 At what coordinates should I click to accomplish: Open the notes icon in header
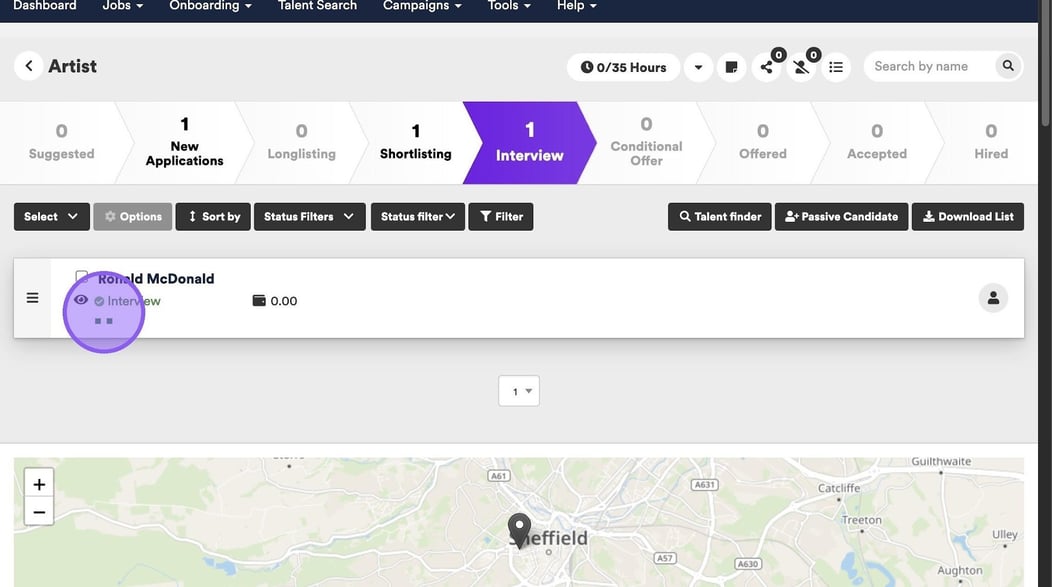[x=731, y=67]
